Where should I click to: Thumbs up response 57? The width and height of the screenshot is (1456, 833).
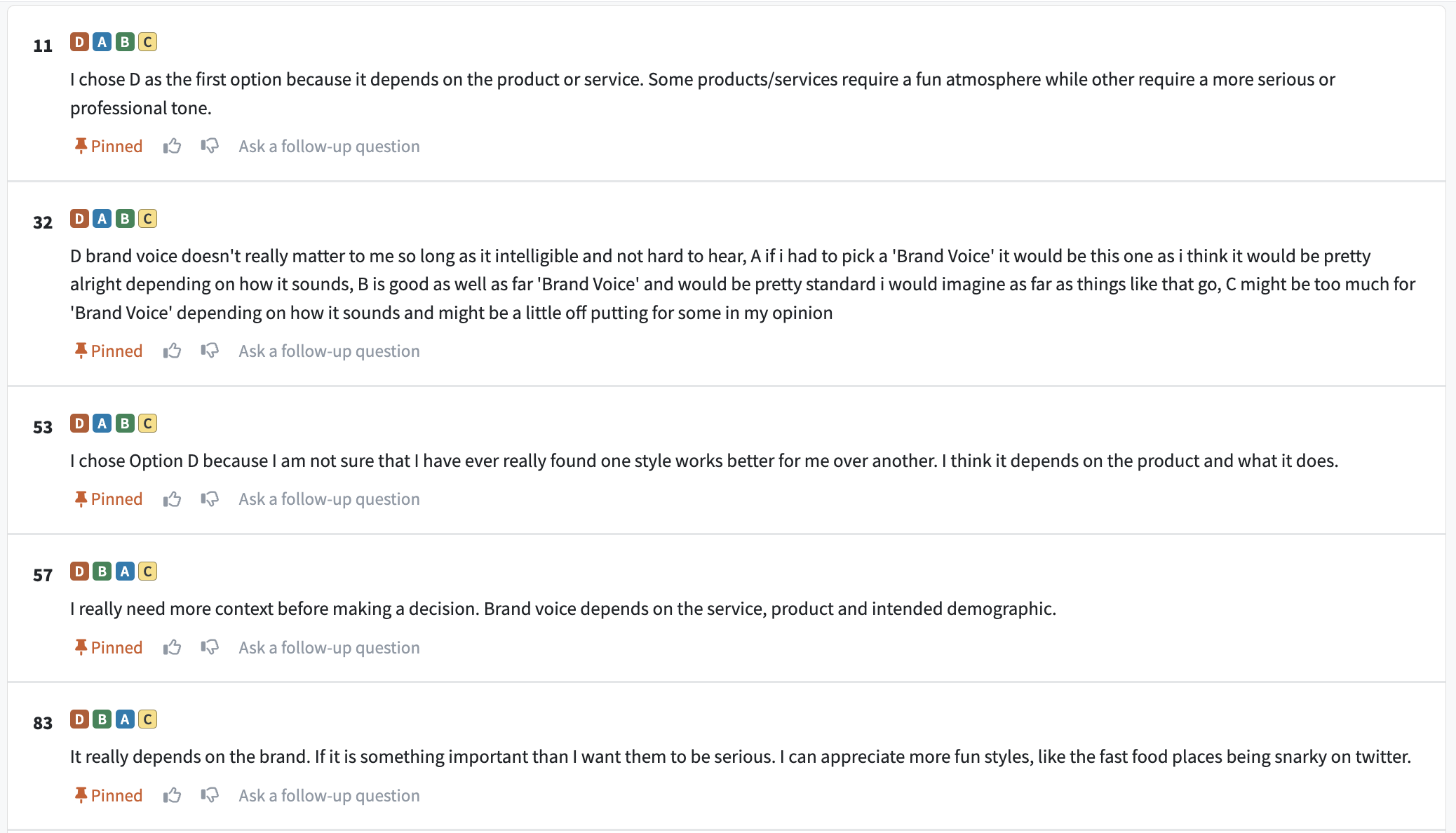click(x=172, y=647)
